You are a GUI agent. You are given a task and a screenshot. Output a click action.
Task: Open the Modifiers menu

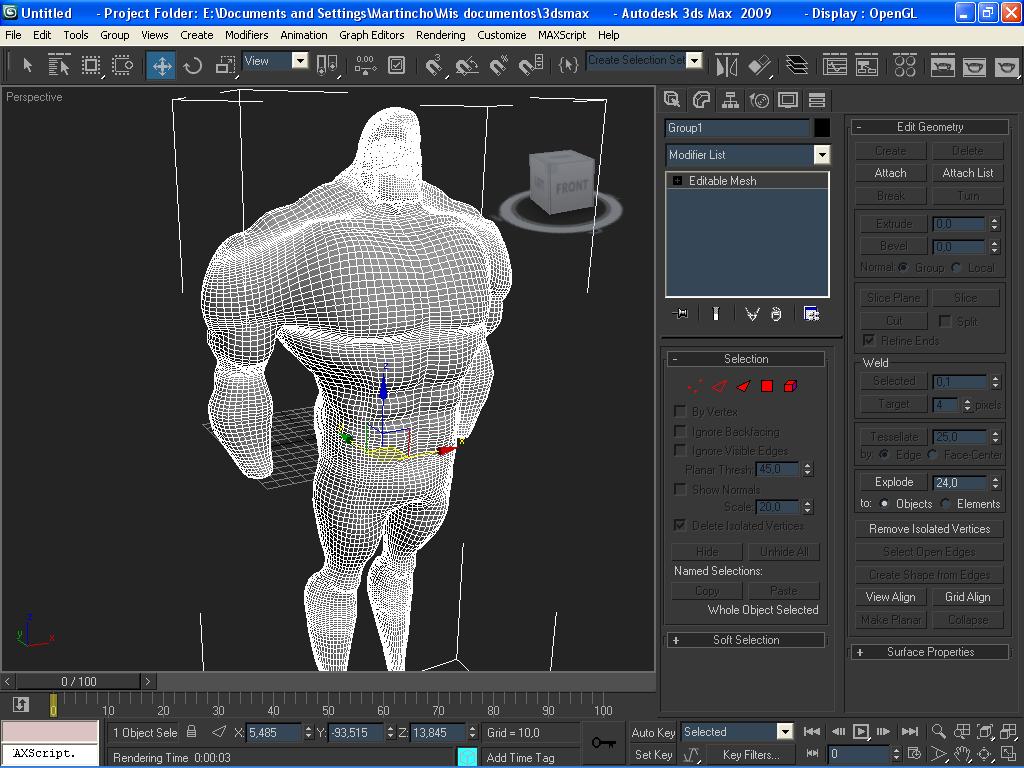coord(246,35)
